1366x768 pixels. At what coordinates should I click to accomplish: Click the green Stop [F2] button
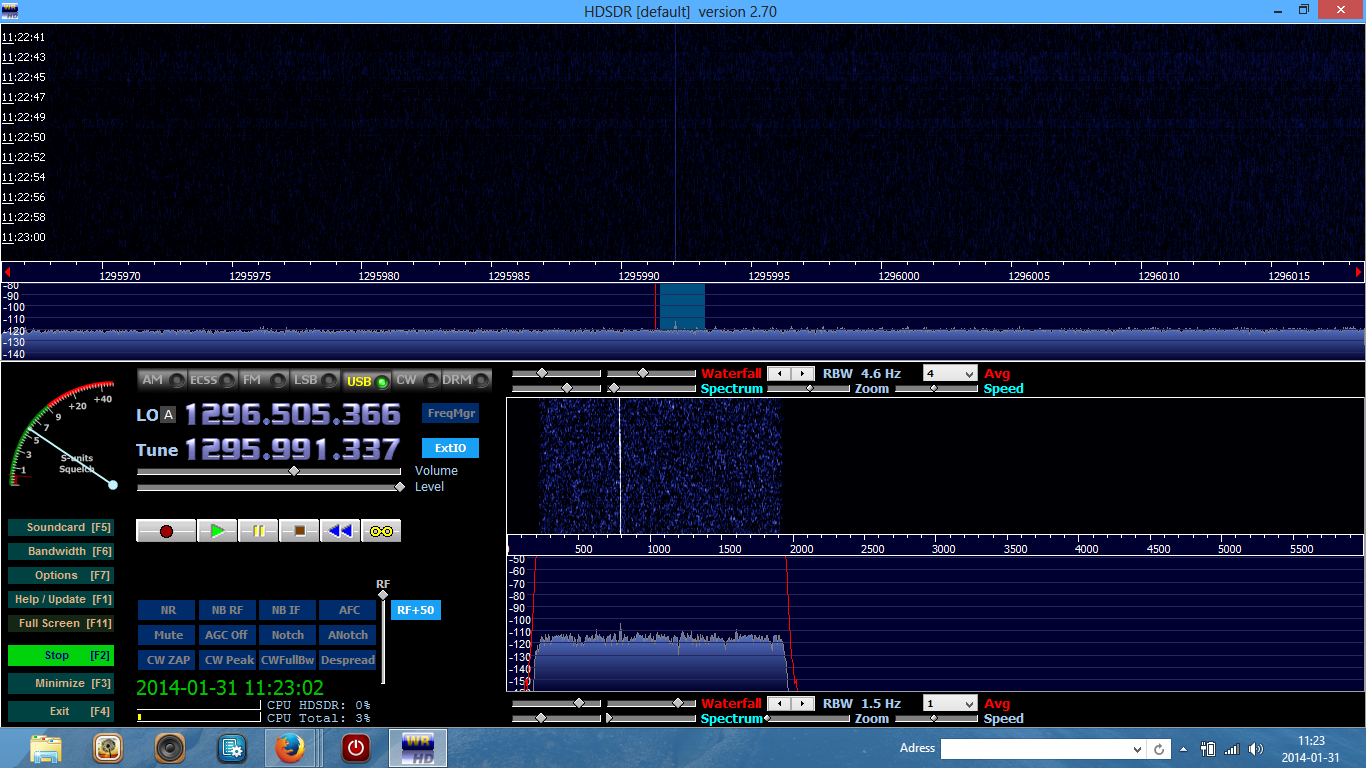coord(60,655)
